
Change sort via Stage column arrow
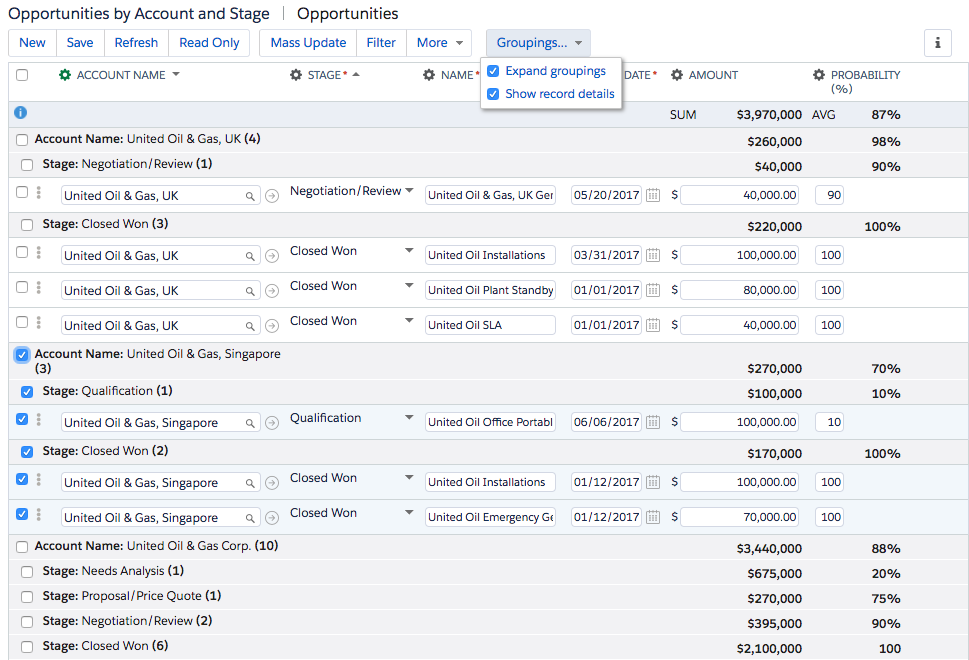[x=356, y=74]
